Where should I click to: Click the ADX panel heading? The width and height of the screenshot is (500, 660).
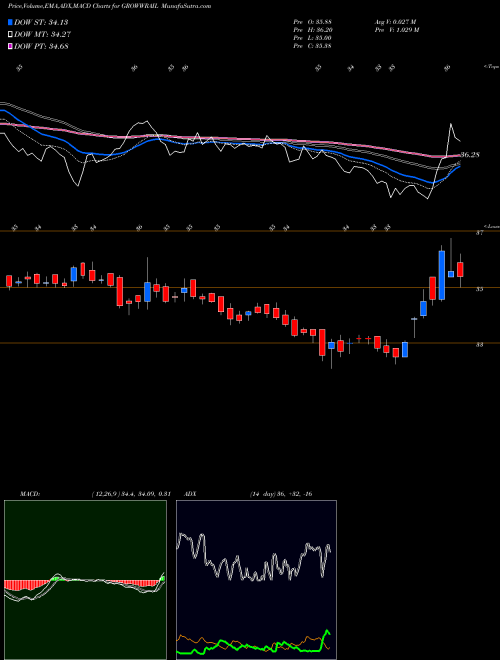(191, 494)
